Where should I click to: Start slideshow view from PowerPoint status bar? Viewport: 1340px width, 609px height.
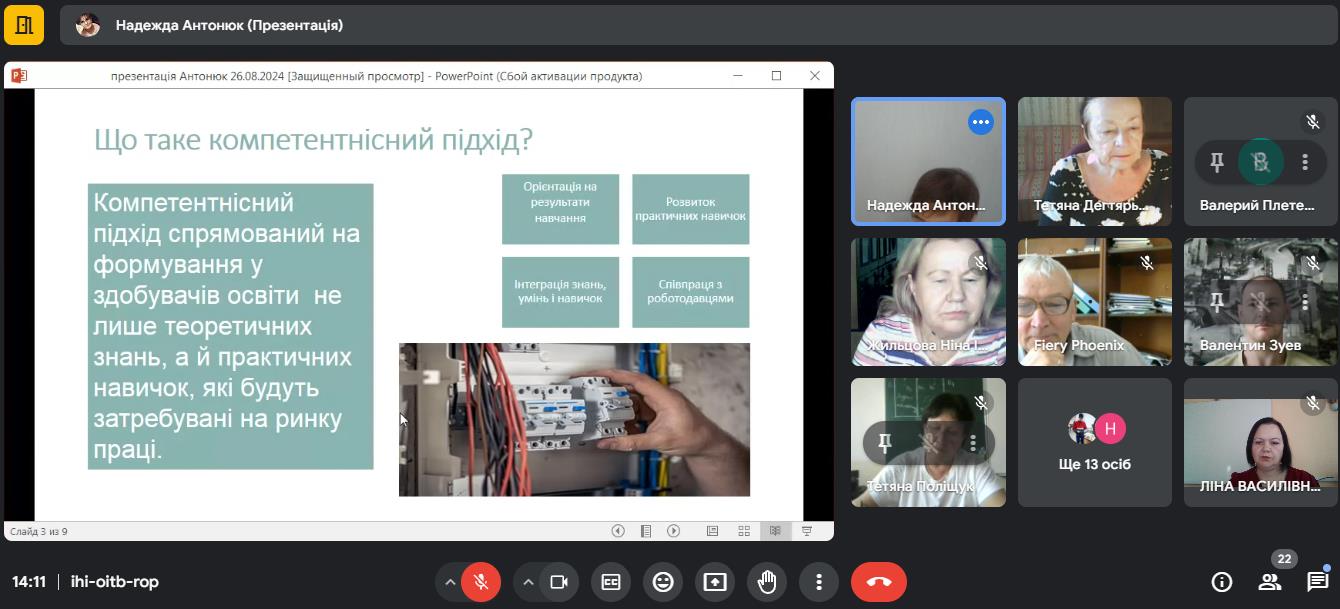tap(806, 531)
